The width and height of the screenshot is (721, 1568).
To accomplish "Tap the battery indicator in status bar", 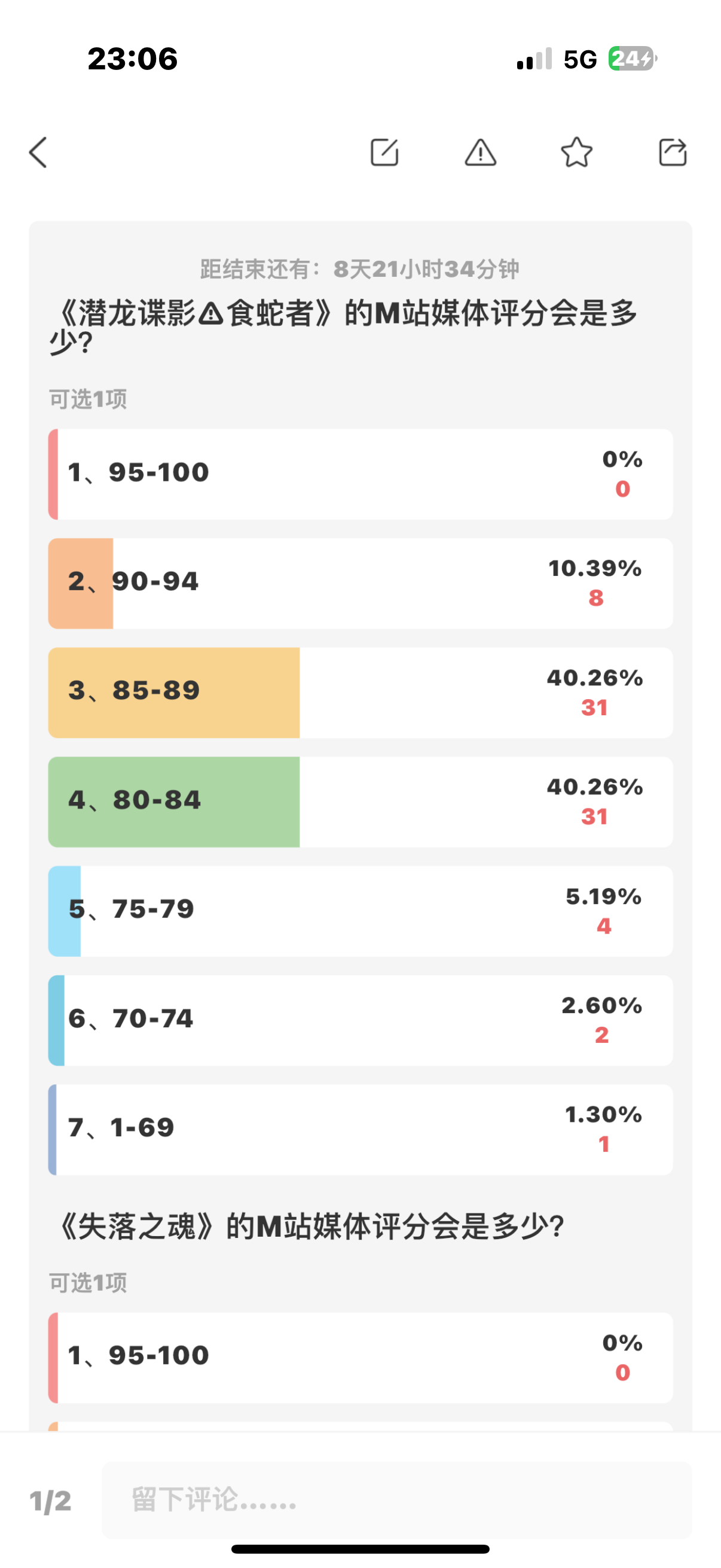I will click(633, 59).
